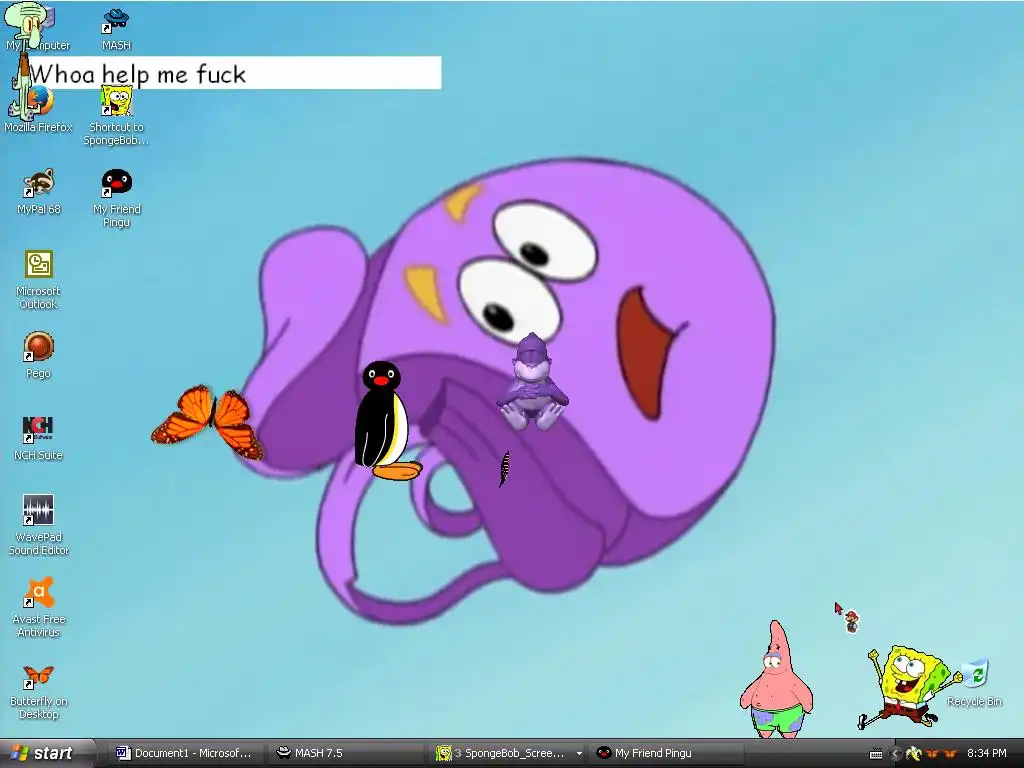Expand the SpongeBob taskbar group arrow
Screen dimensions: 1024x768
click(x=579, y=754)
